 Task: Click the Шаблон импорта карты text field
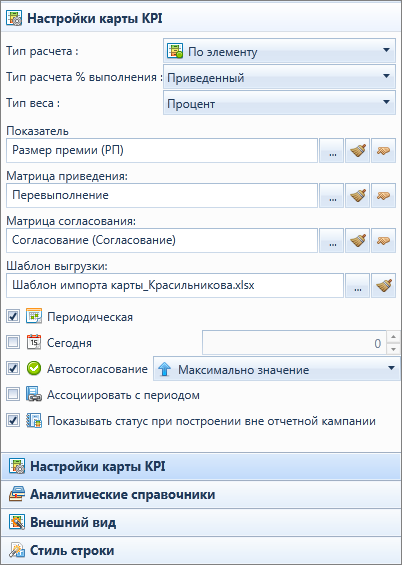pyautogui.click(x=175, y=286)
